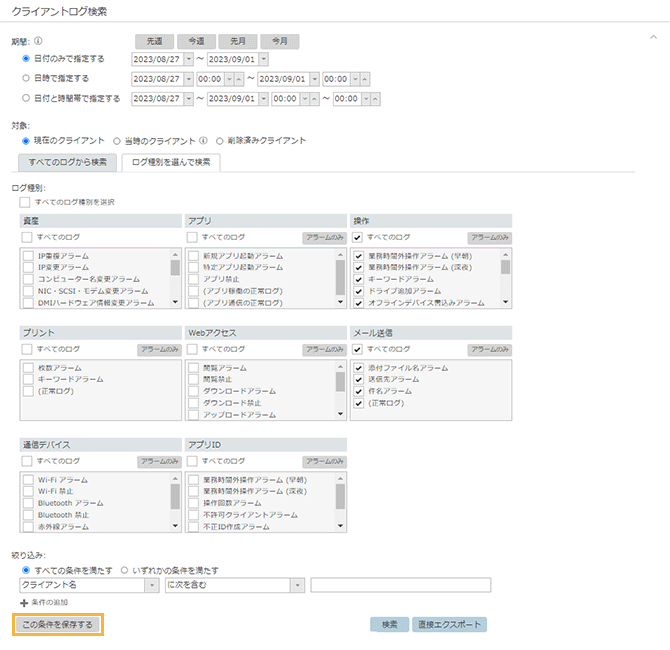Click アラームのみ in the プリント section
The image size is (670, 650).
coord(159,350)
